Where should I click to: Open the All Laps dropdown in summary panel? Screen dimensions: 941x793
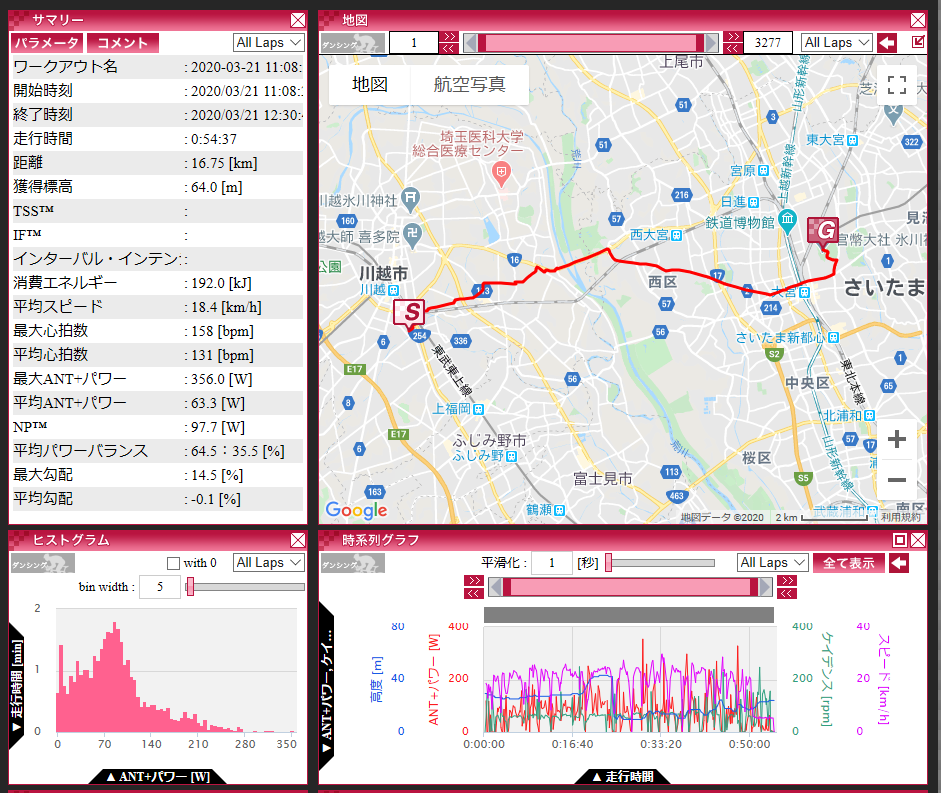pos(268,43)
